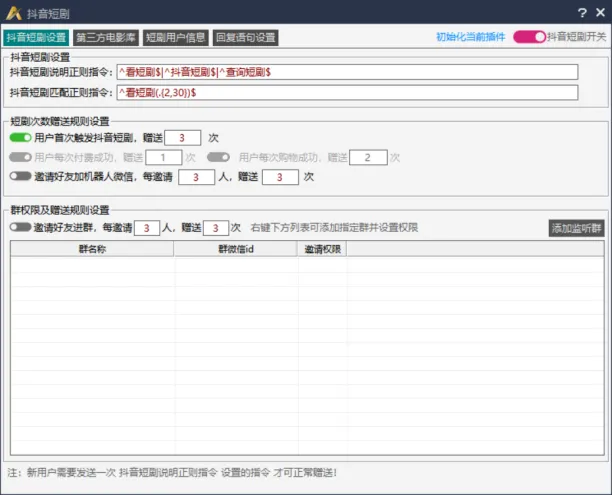This screenshot has height=495, width=612.
Task: Toggle 邀请好友加机器人微信 switch
Action: point(20,176)
